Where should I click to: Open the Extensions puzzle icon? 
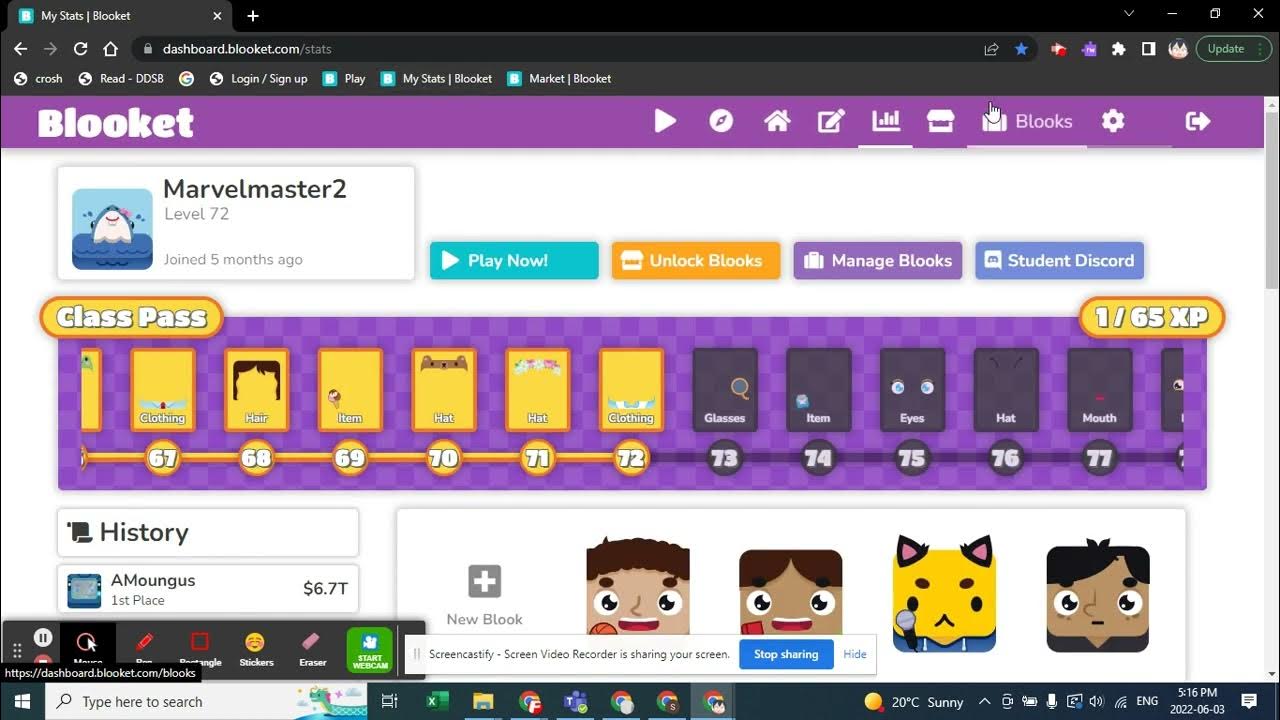1119,48
